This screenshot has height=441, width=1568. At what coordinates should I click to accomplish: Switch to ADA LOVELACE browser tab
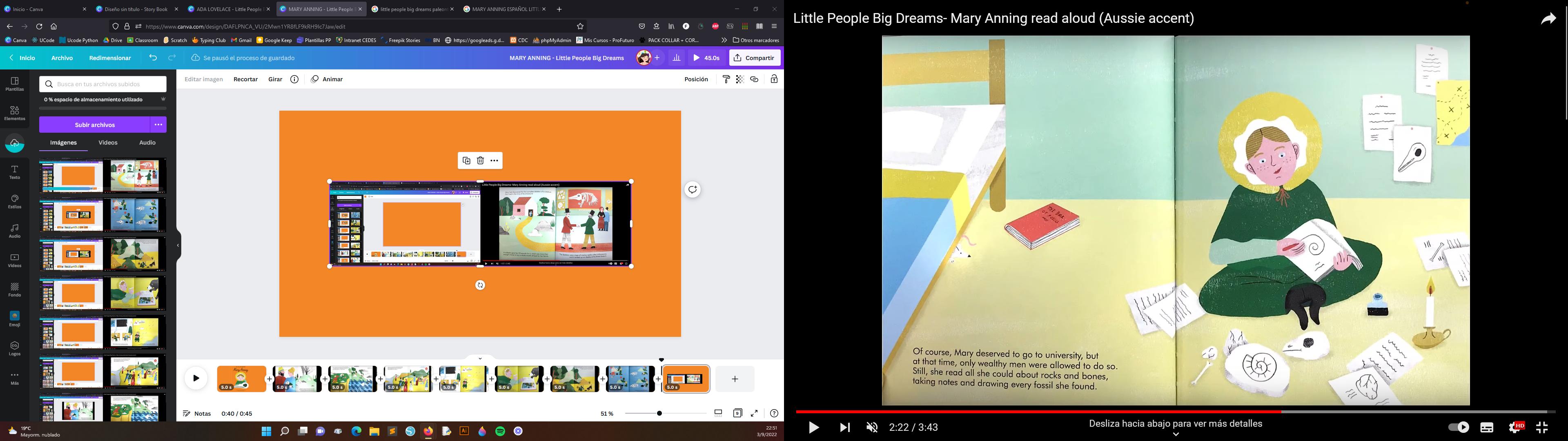(x=229, y=9)
